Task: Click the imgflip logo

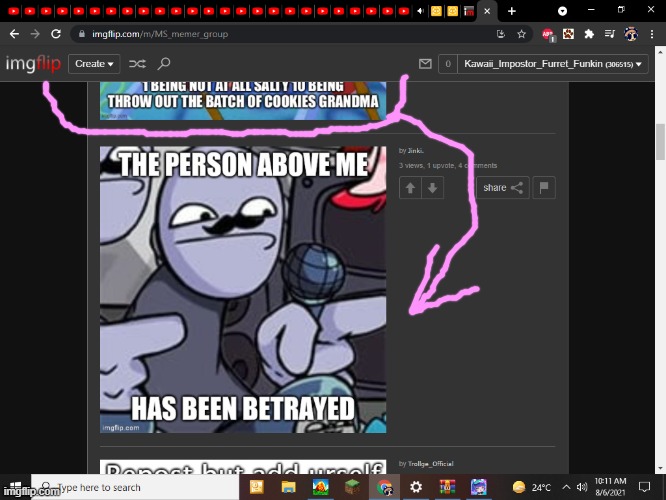Action: coord(33,64)
